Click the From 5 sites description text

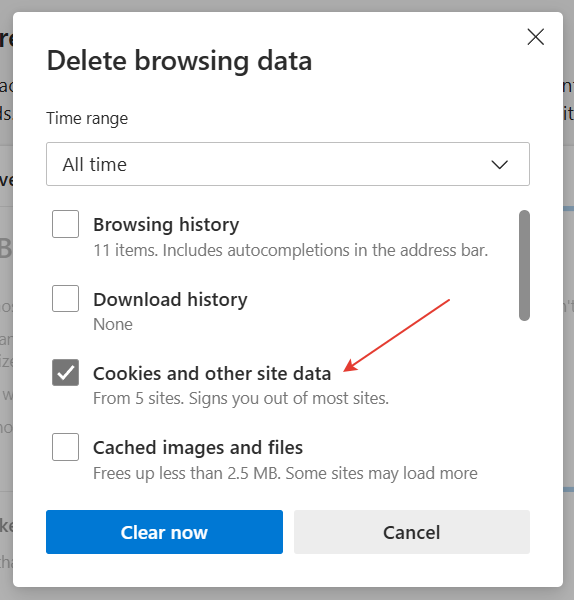pos(241,398)
